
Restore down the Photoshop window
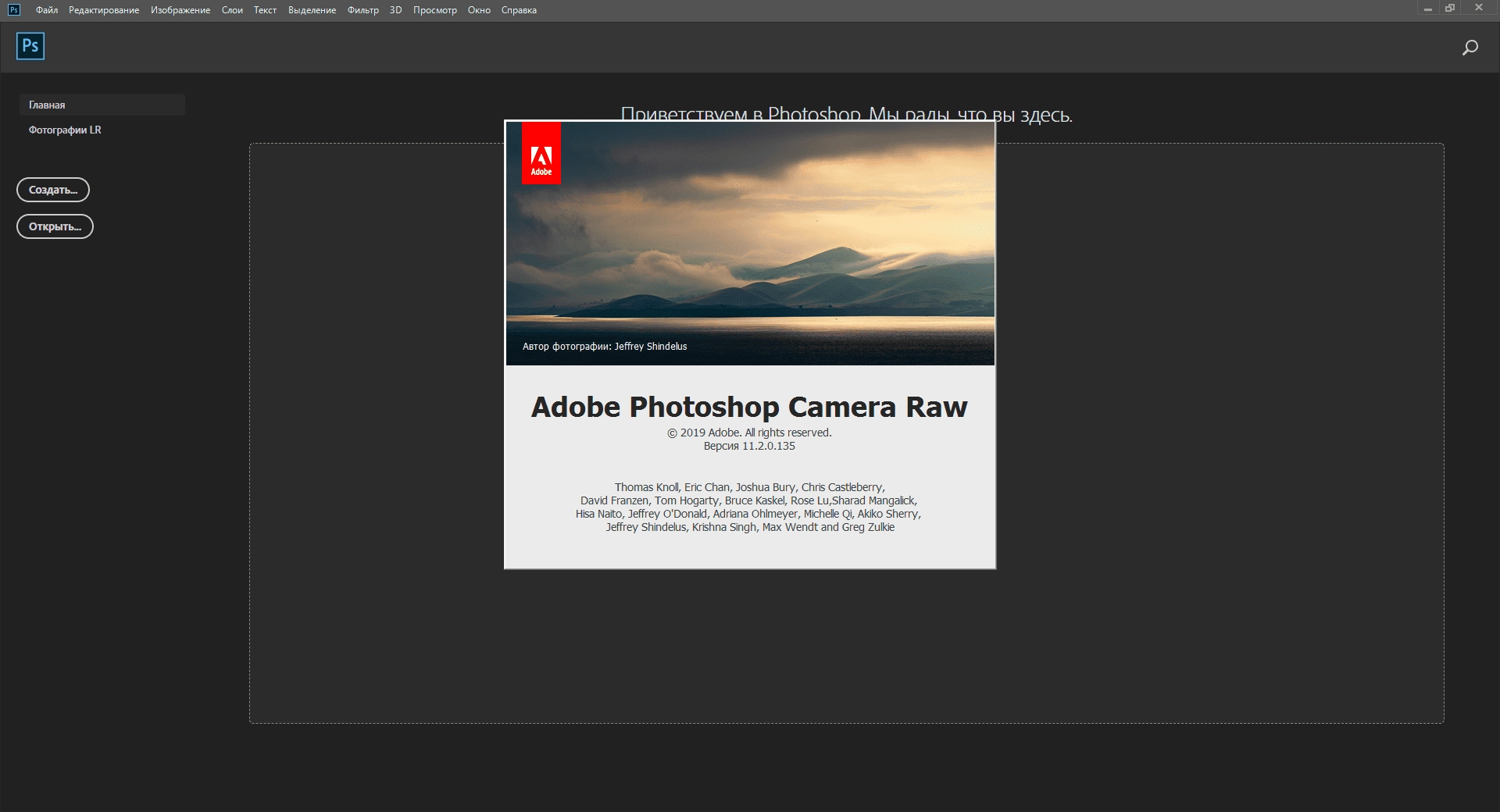pos(1450,9)
